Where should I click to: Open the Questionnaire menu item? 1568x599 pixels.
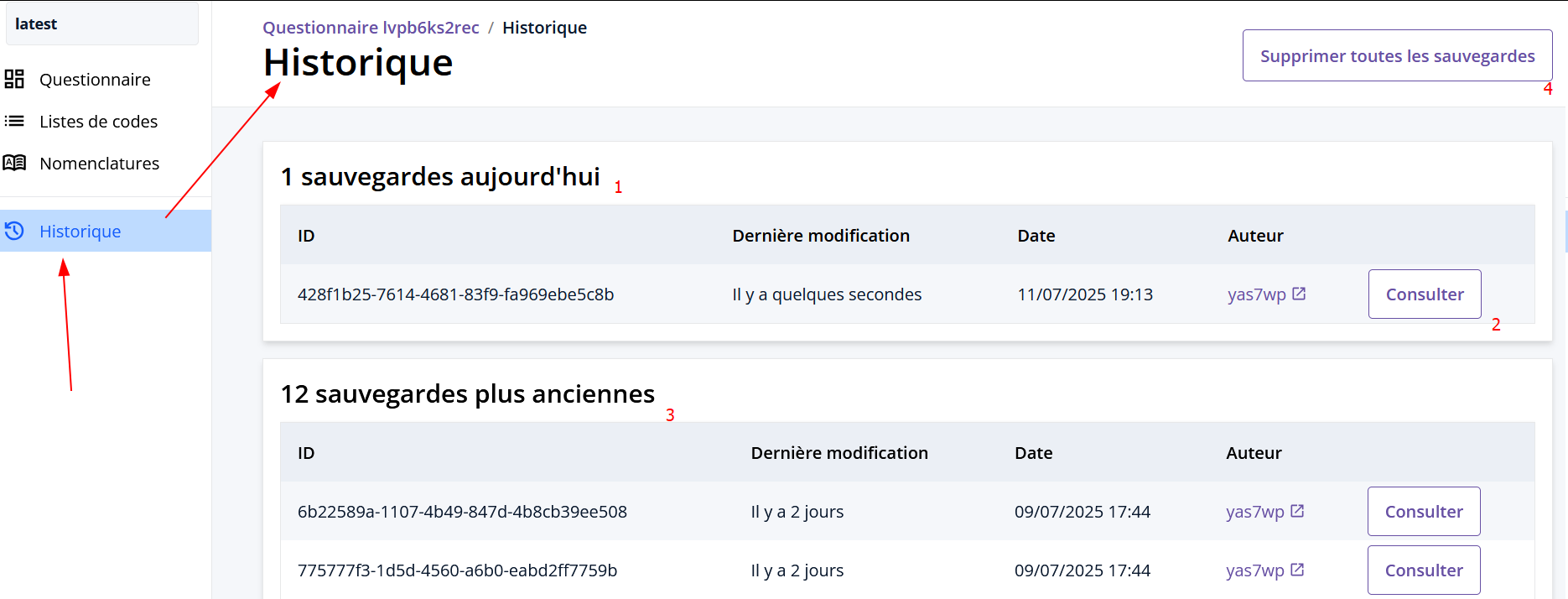click(106, 80)
